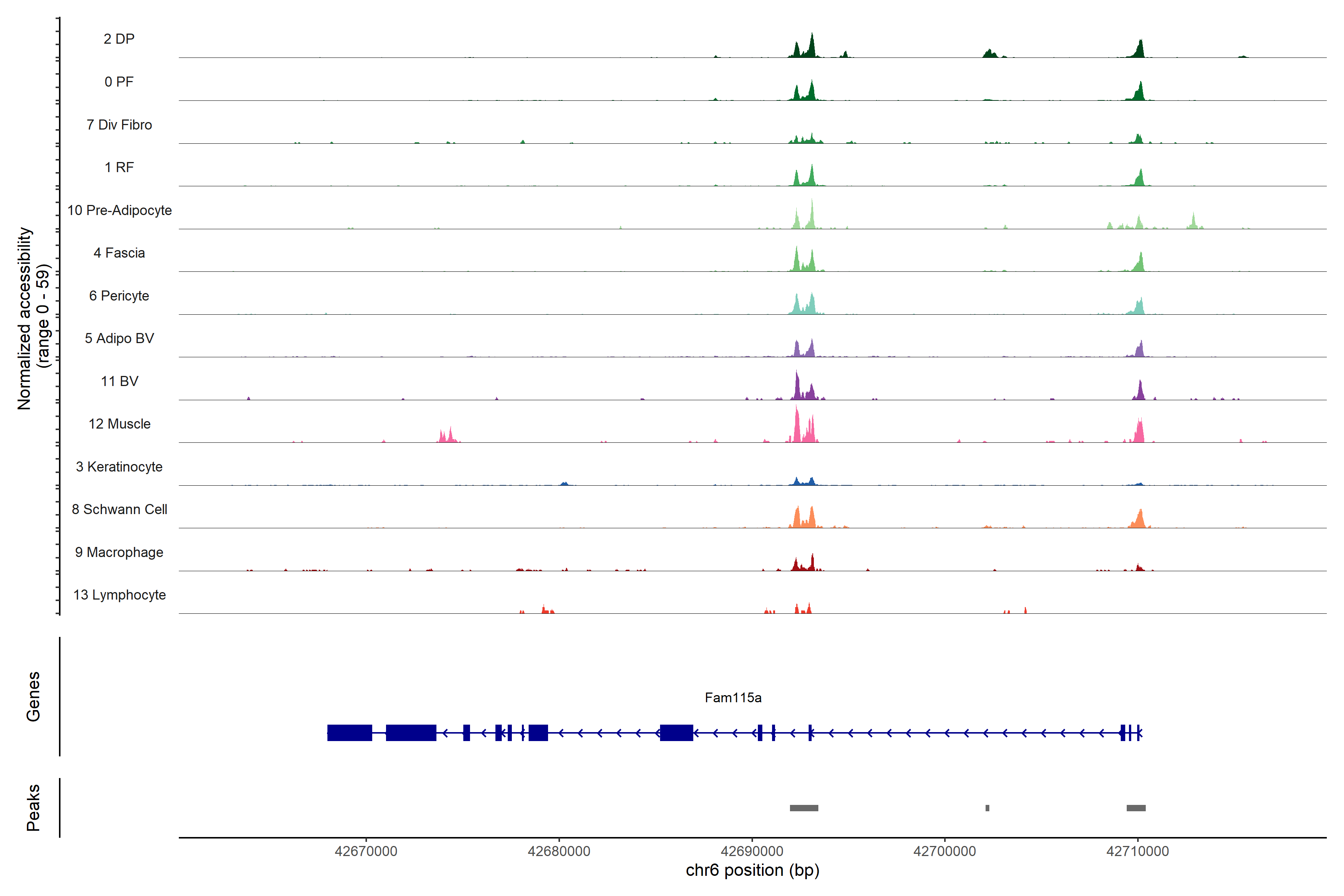Click the 42670000 axis tick label
Viewport: 1344px width, 896px height.
366,851
